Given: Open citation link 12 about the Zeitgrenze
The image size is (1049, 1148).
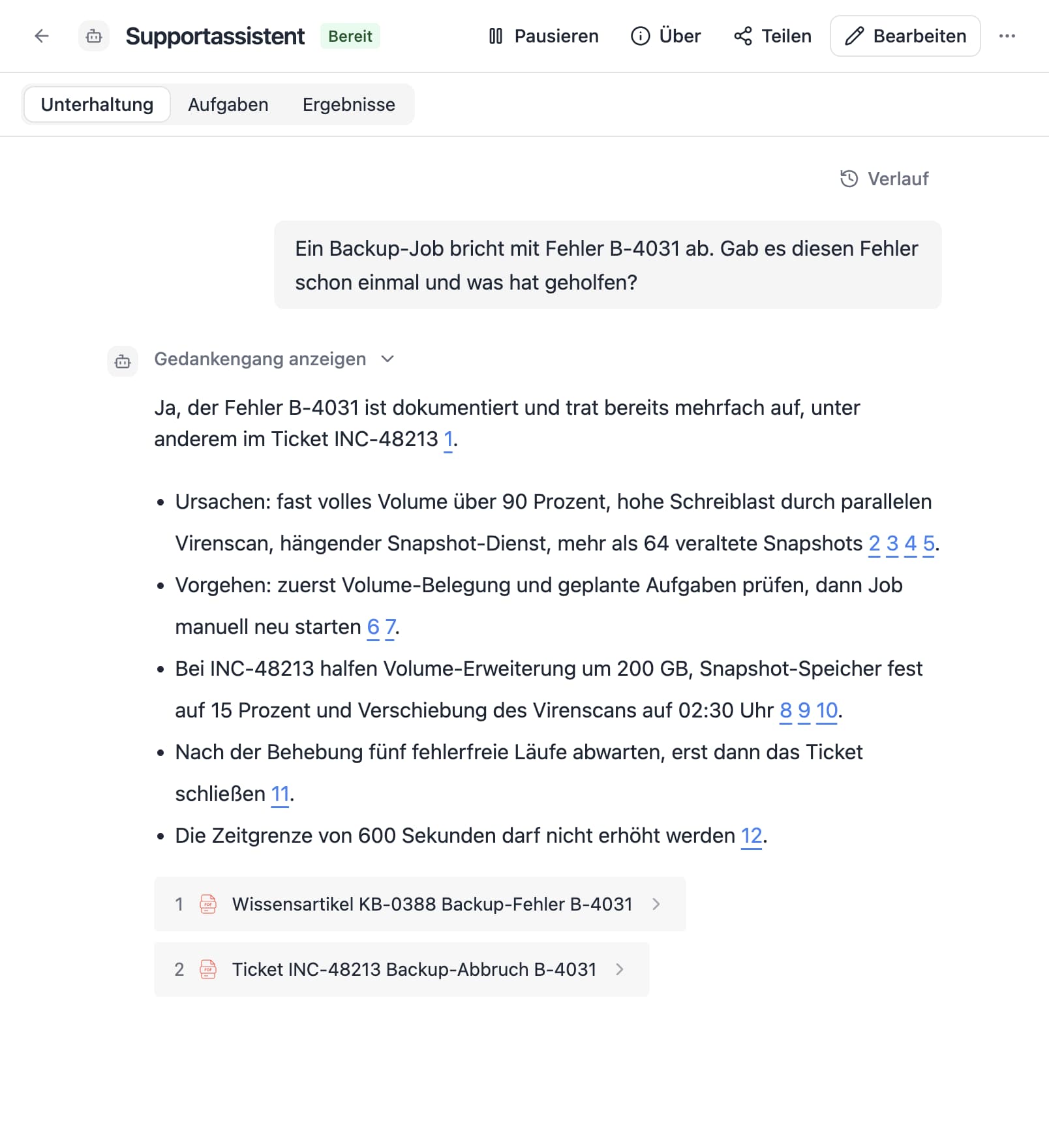Looking at the screenshot, I should pyautogui.click(x=752, y=836).
